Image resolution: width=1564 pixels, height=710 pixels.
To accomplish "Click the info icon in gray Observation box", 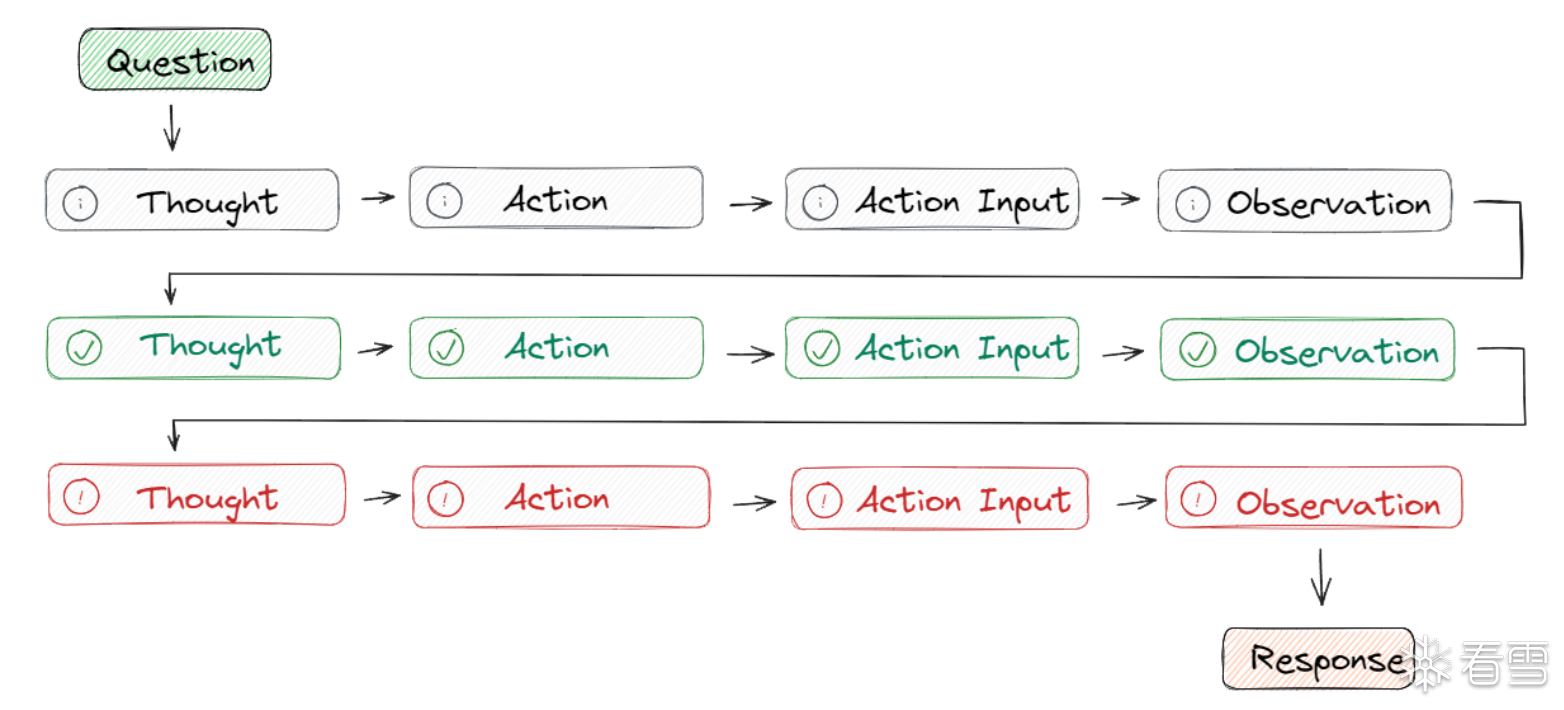I will [1192, 205].
